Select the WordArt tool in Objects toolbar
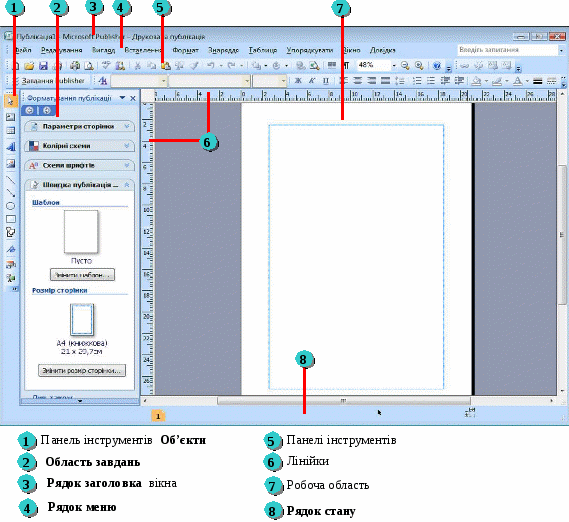The width and height of the screenshot is (569, 522). tap(11, 147)
